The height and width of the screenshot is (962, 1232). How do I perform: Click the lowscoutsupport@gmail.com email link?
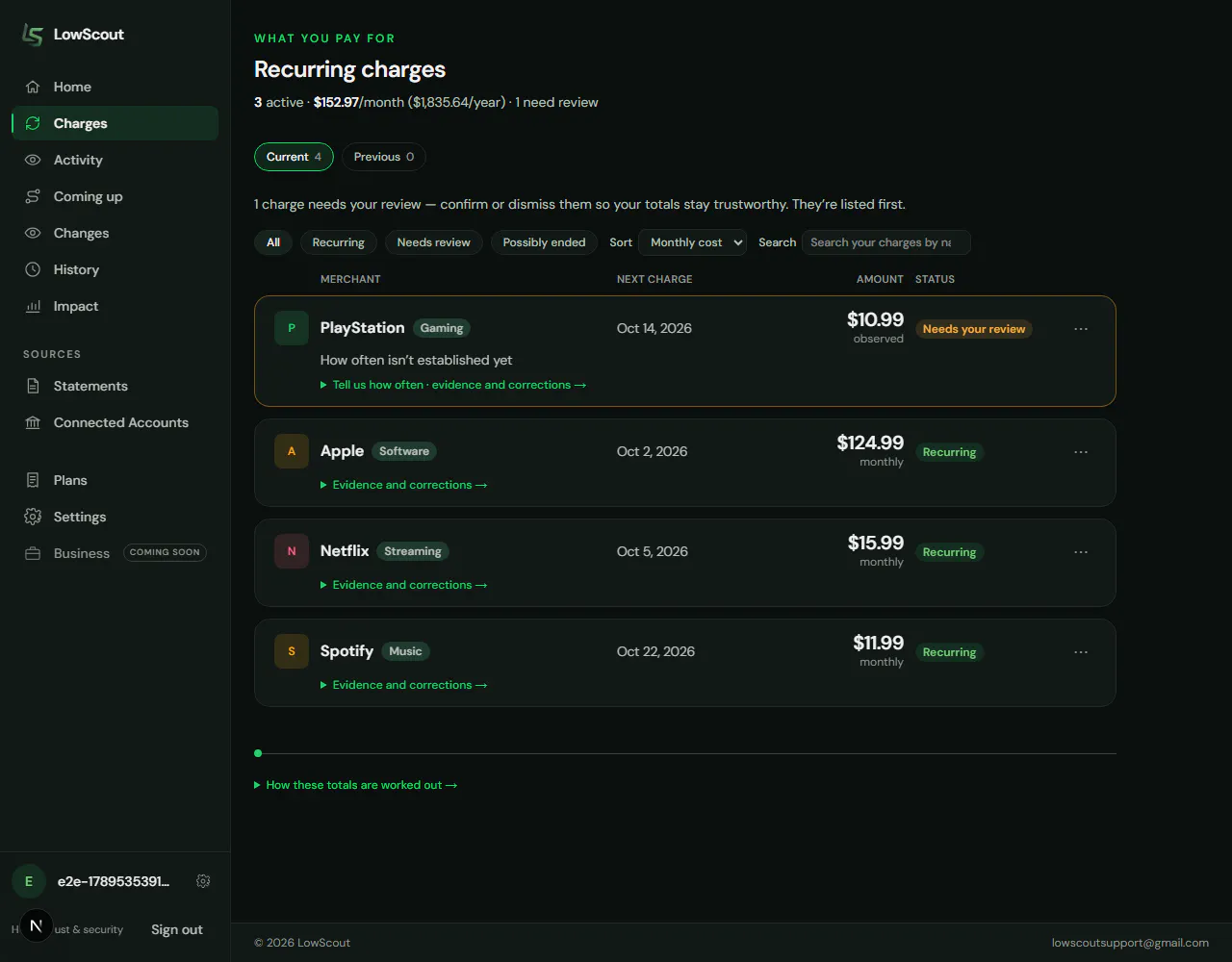1130,943
